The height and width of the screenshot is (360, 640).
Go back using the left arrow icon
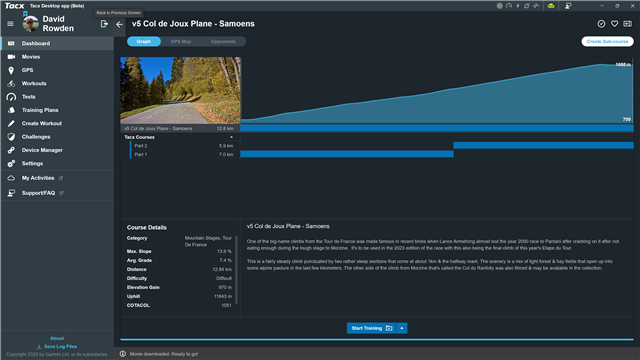click(x=119, y=24)
